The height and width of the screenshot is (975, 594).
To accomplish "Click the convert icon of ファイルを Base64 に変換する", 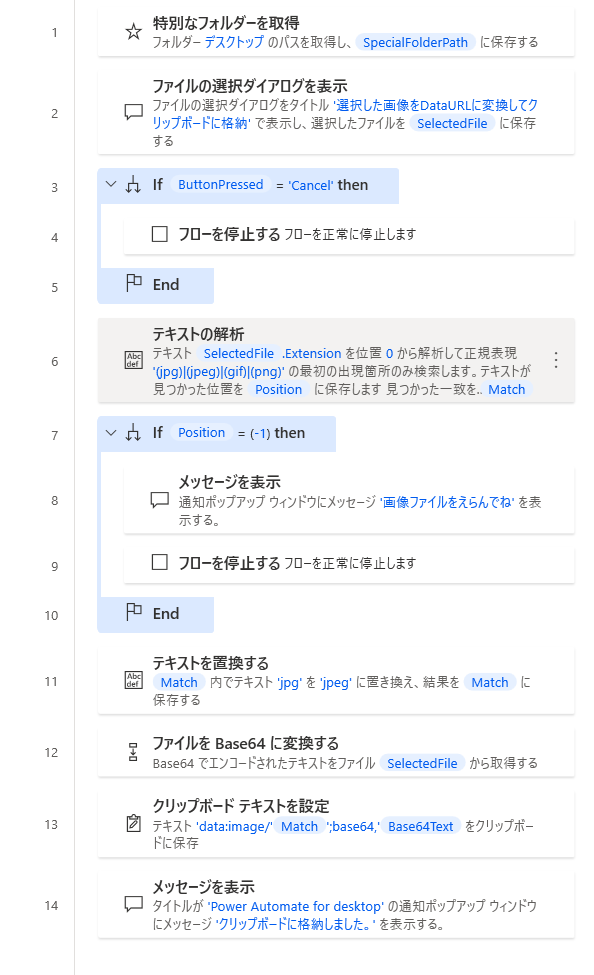I will coord(133,752).
